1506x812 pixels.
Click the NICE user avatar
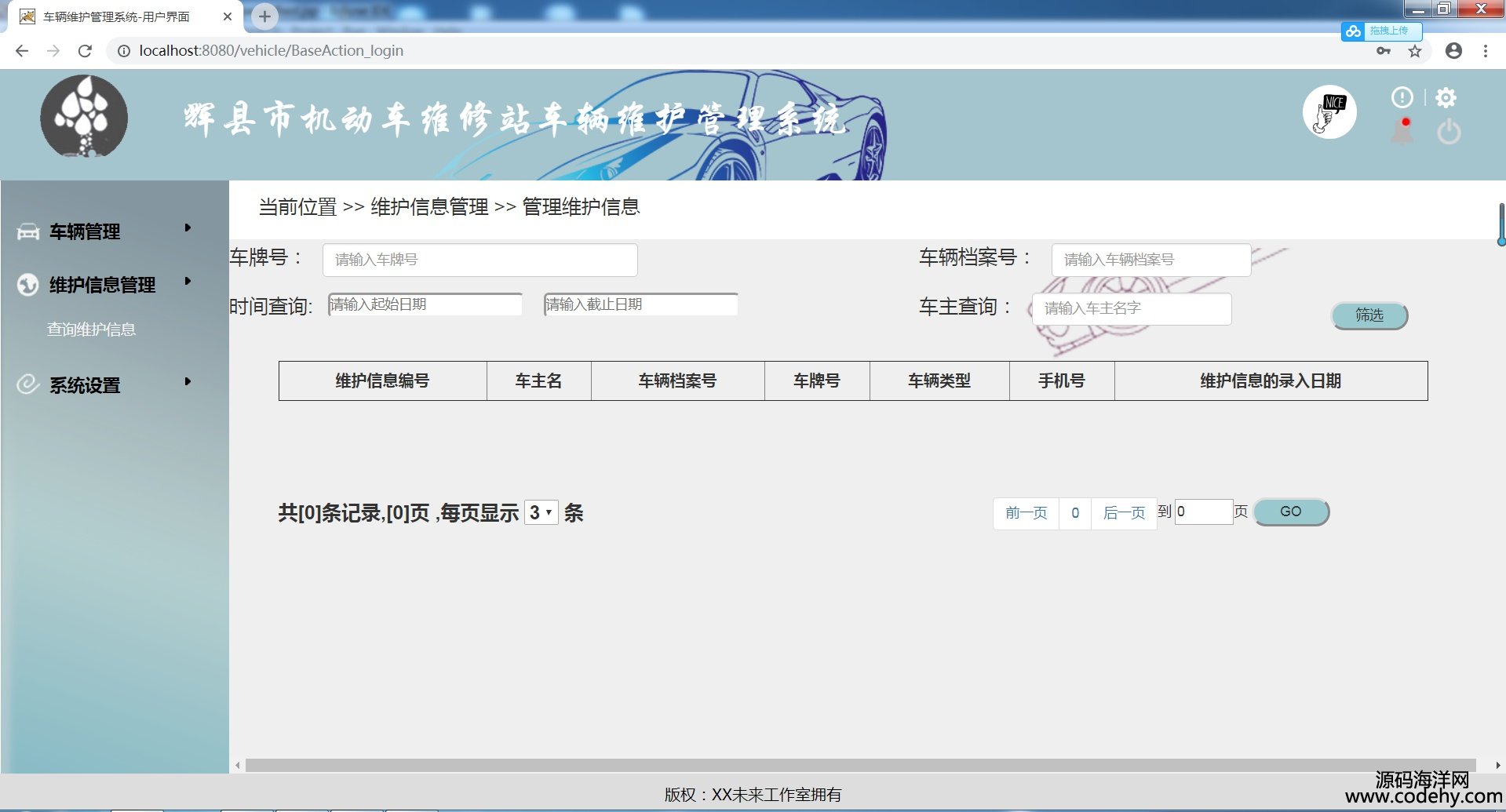(x=1329, y=112)
